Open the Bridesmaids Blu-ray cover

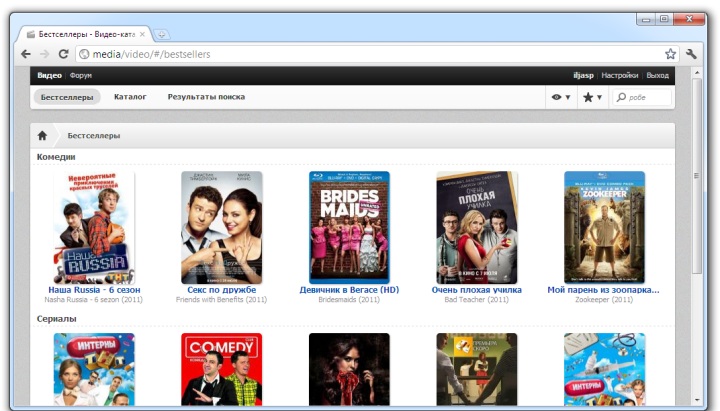tap(349, 227)
